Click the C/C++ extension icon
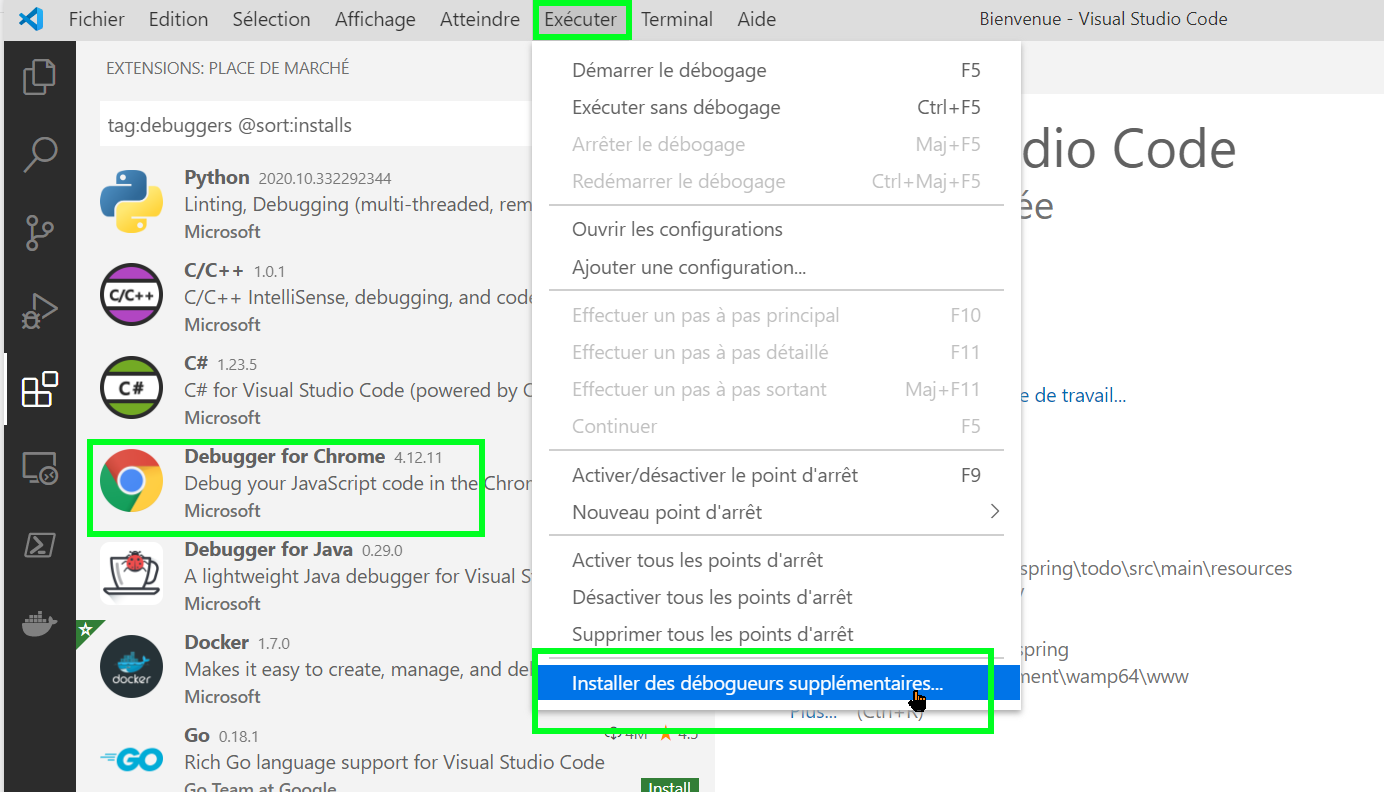 131,296
